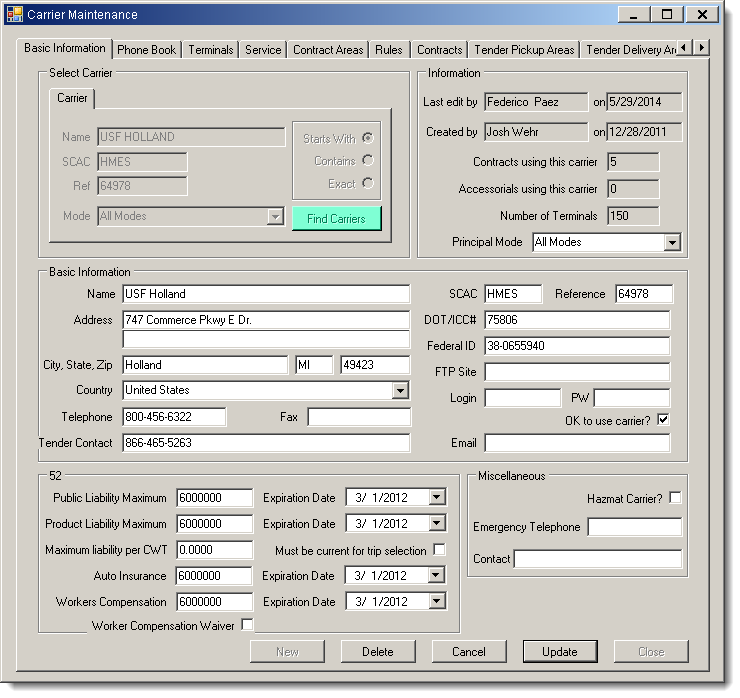Check Must be current for trip selection

439,550
